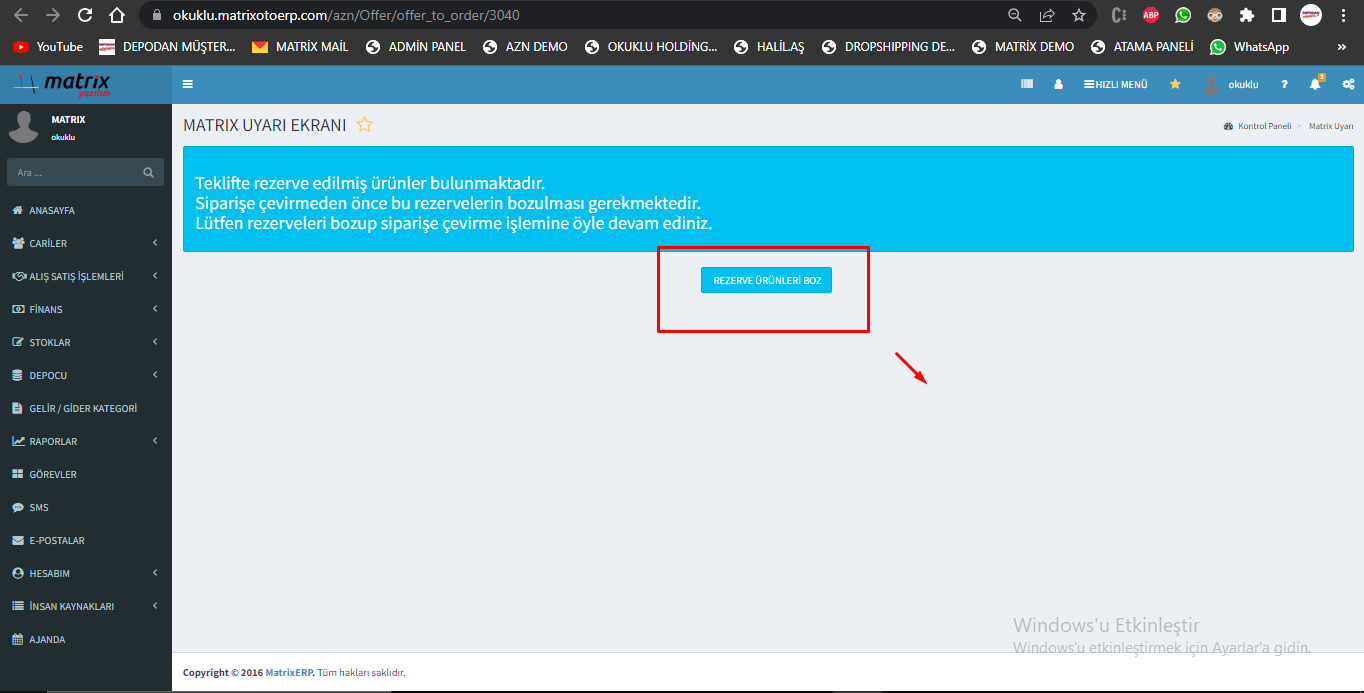Bookmark this page in Chrome address bar

[x=1078, y=15]
